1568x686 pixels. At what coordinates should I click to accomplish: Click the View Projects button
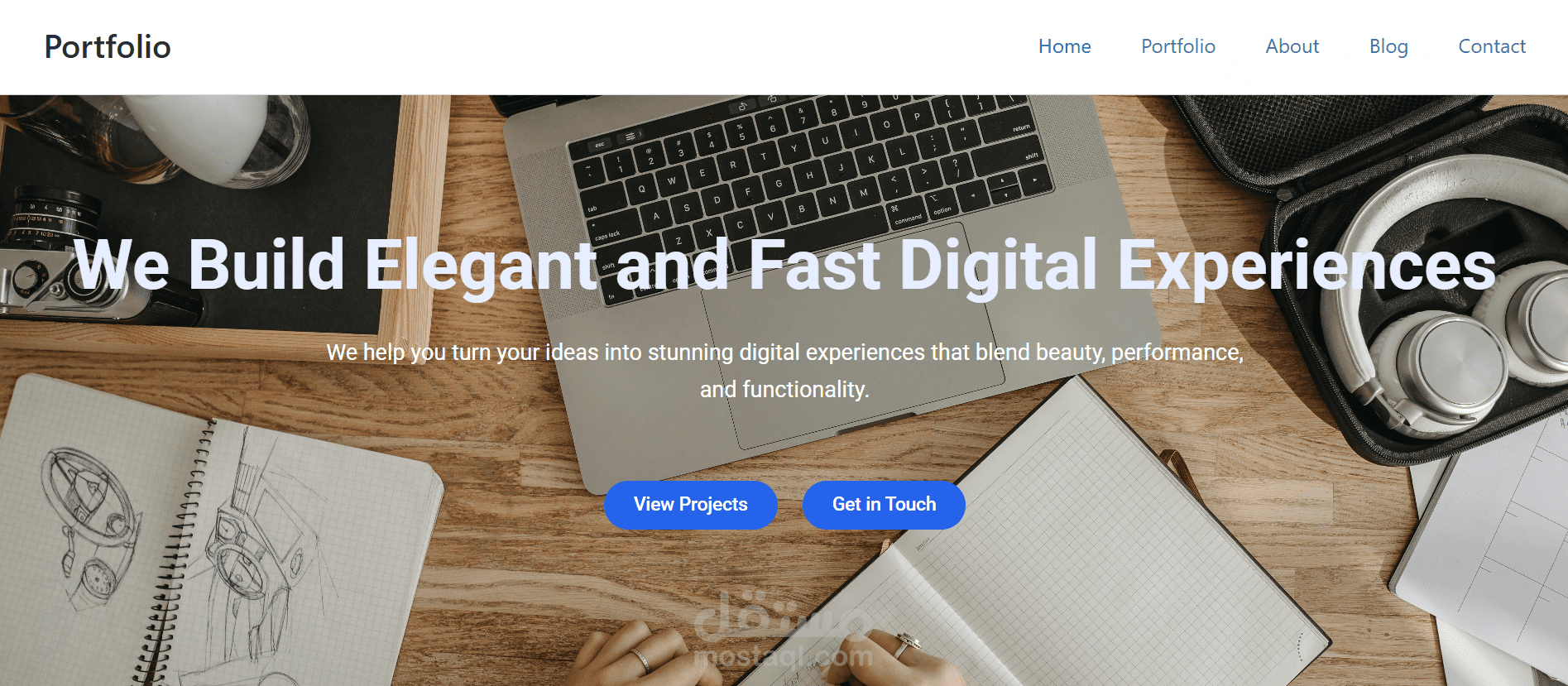tap(691, 505)
